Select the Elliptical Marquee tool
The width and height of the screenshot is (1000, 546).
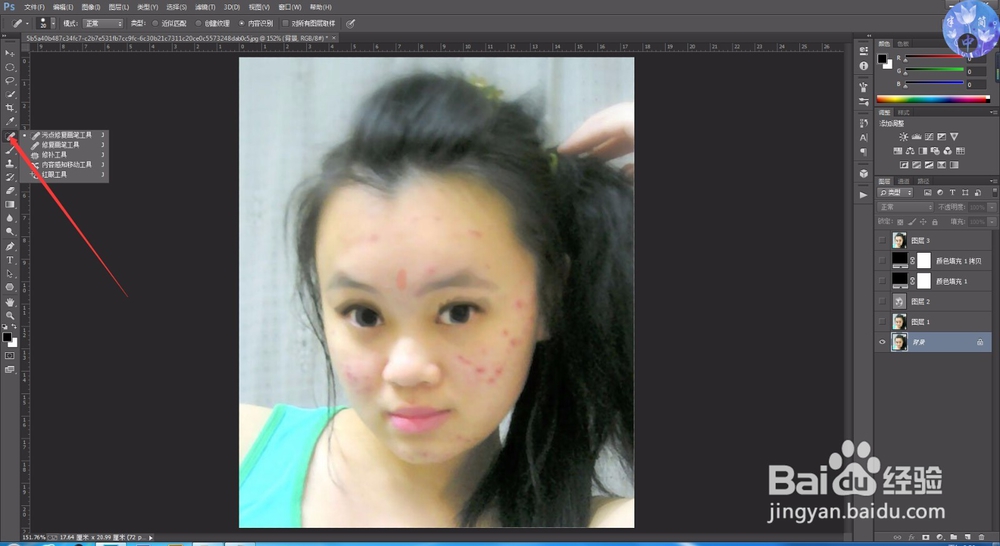pos(10,67)
